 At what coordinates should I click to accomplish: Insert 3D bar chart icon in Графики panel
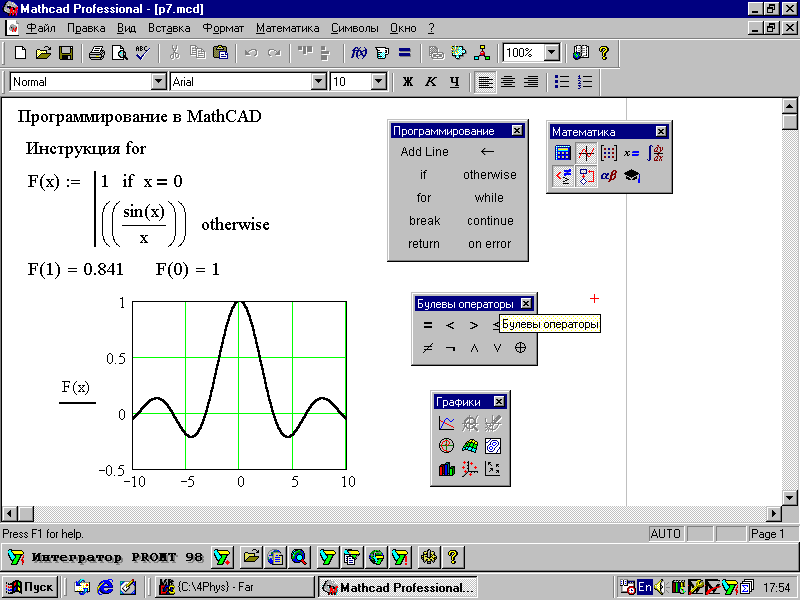click(446, 469)
